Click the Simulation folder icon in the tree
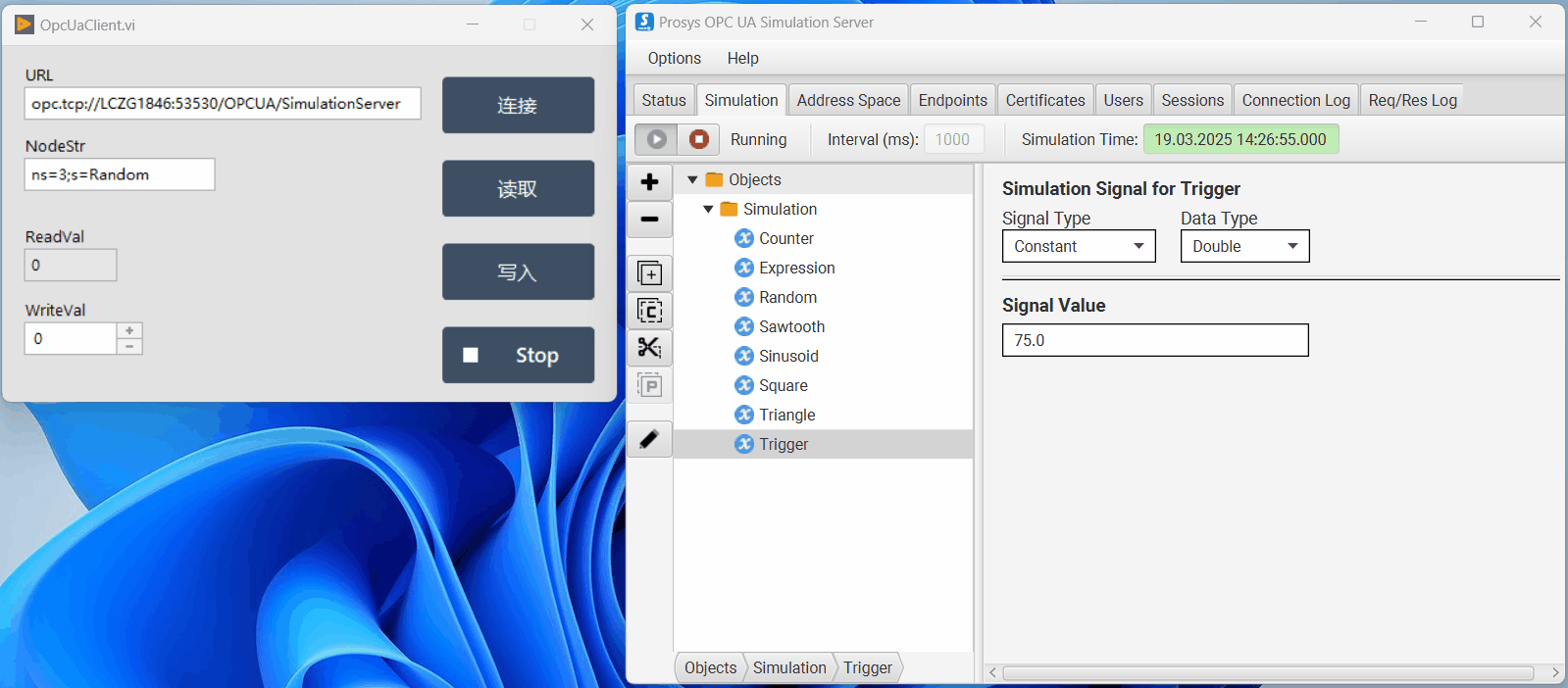Screen dimensions: 1568x688 pos(729,209)
